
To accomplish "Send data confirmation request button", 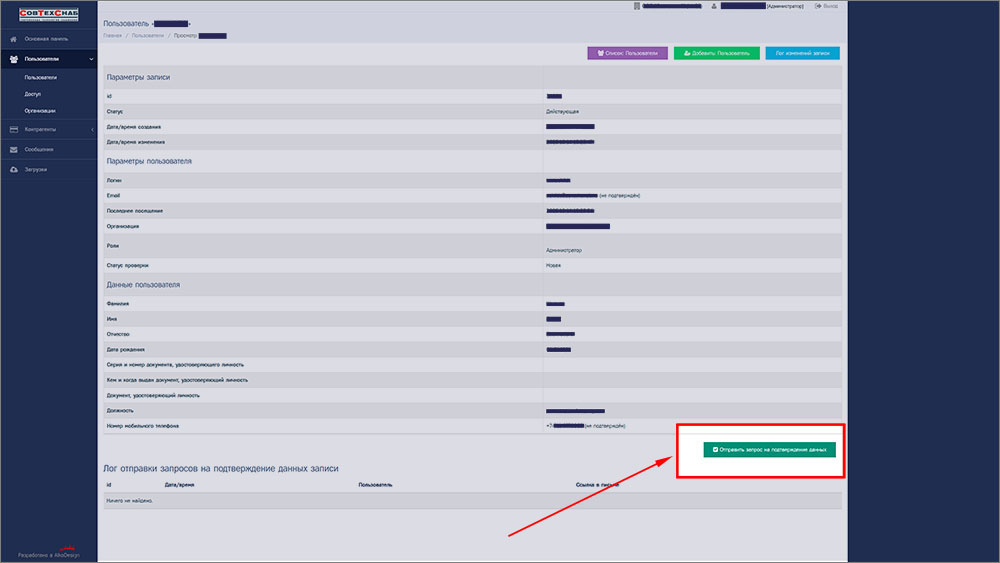I will coord(769,450).
